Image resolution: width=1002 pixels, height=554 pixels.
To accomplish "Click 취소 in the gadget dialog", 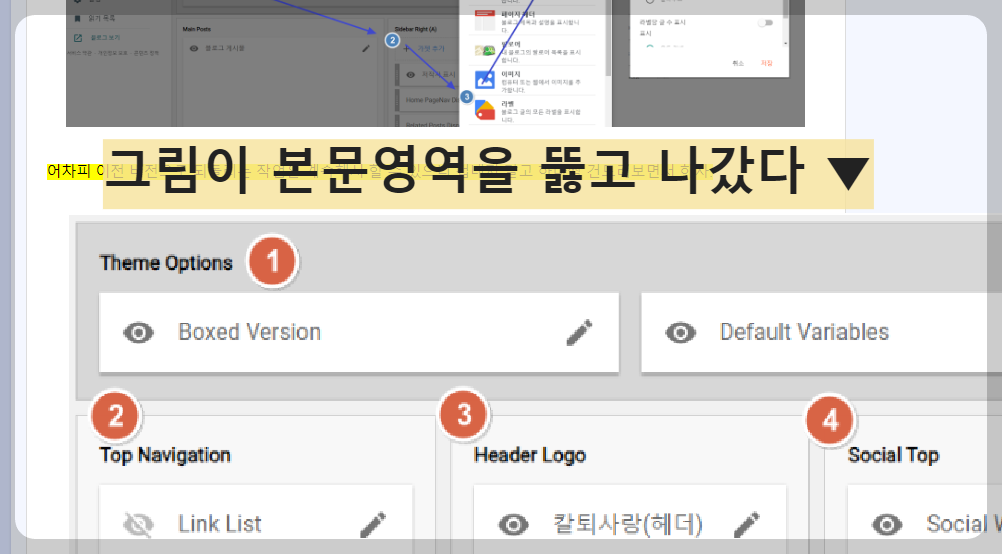I will point(738,63).
